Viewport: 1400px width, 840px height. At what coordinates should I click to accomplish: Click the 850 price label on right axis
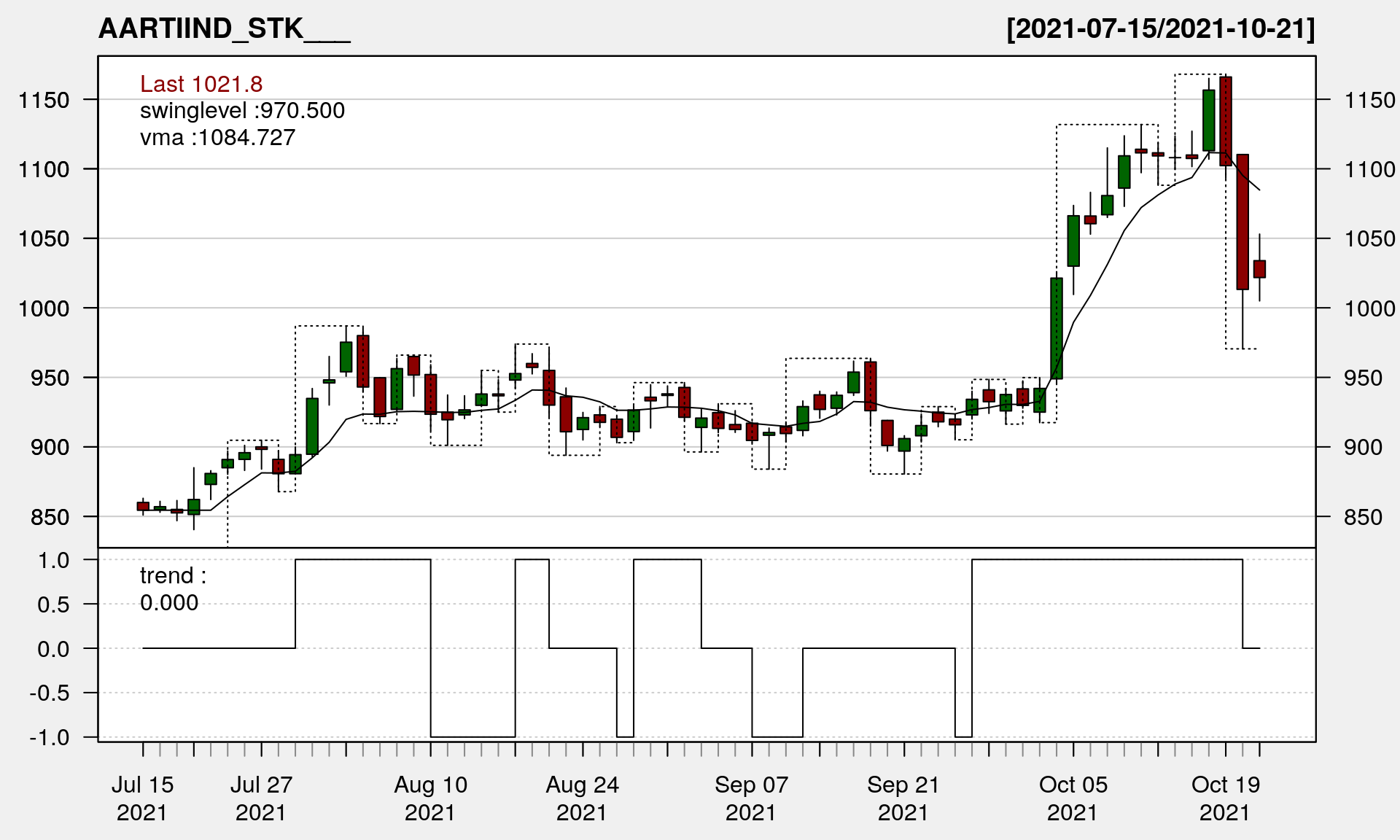[x=1363, y=517]
